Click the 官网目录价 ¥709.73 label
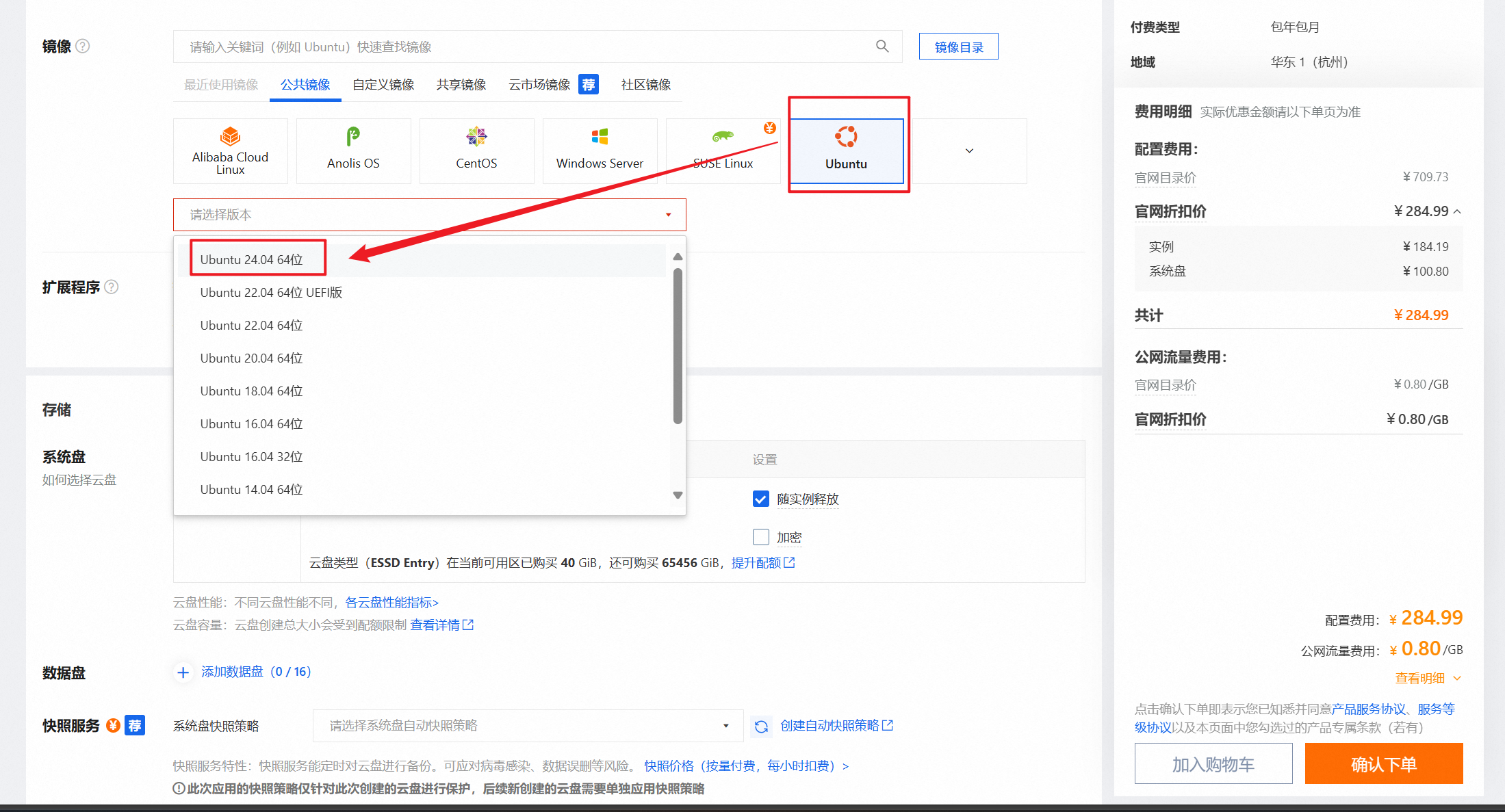This screenshot has height=812, width=1505. 1166,178
